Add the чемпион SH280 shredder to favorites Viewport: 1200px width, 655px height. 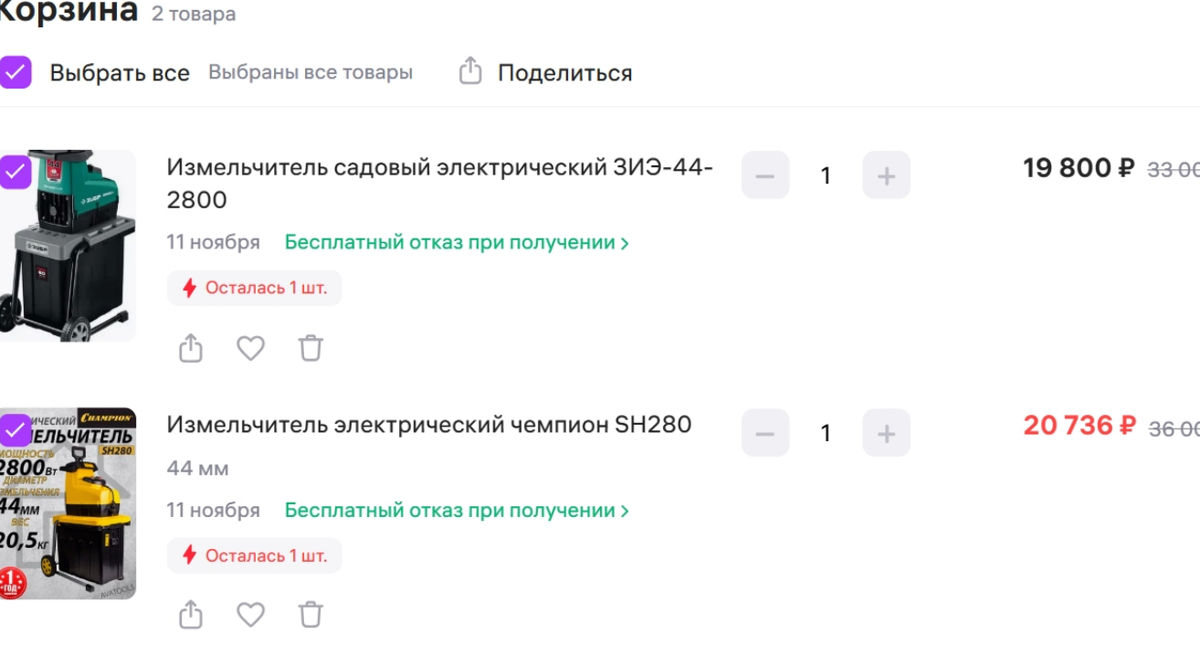250,614
